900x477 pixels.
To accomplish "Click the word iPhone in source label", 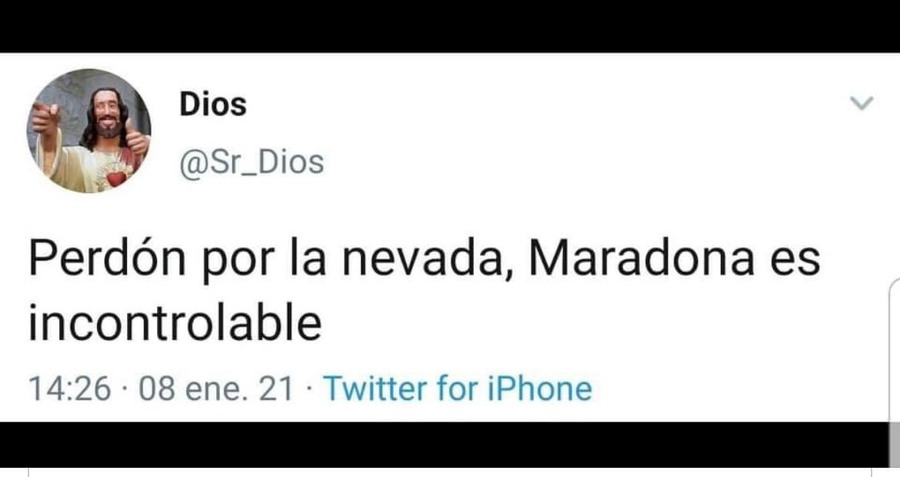I will tap(540, 388).
